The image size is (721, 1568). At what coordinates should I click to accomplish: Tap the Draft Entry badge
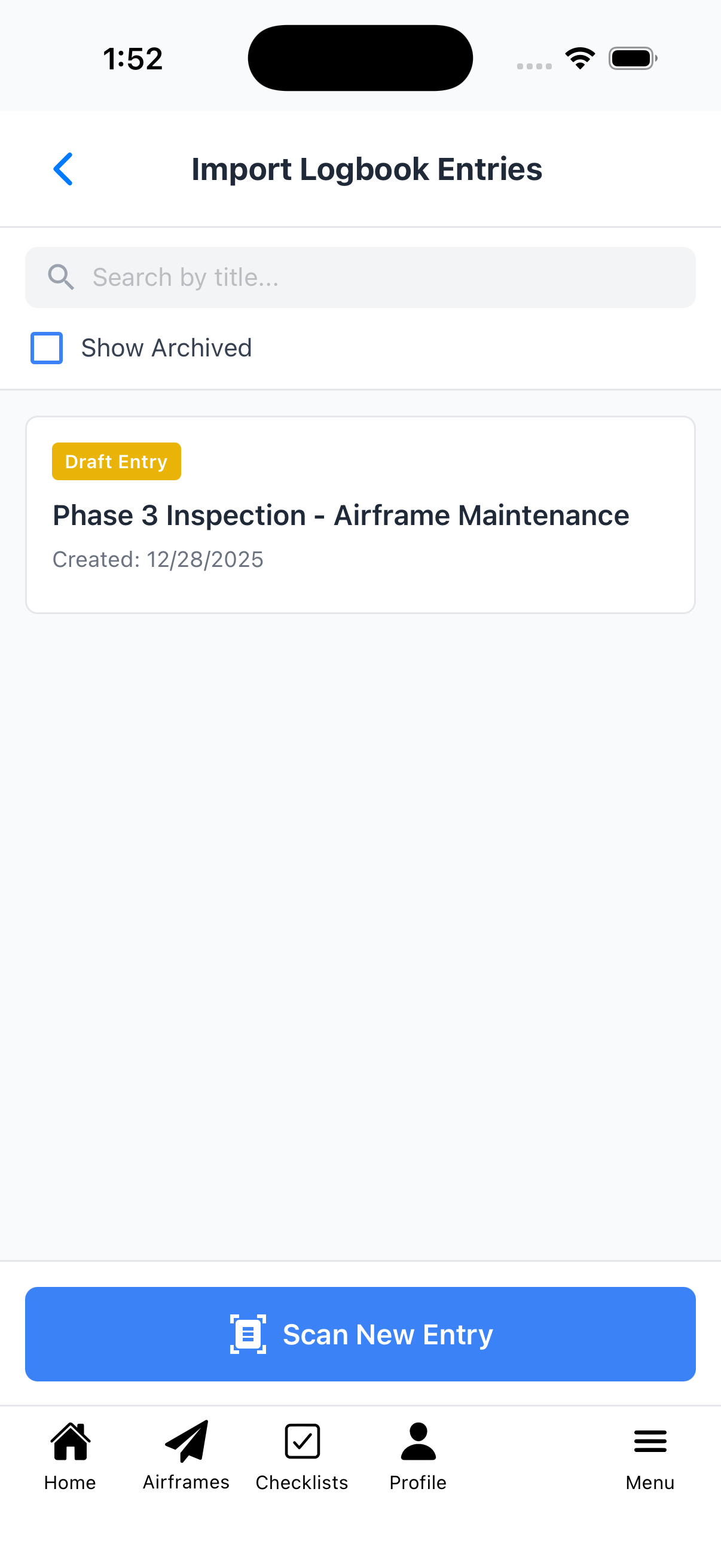coord(115,462)
